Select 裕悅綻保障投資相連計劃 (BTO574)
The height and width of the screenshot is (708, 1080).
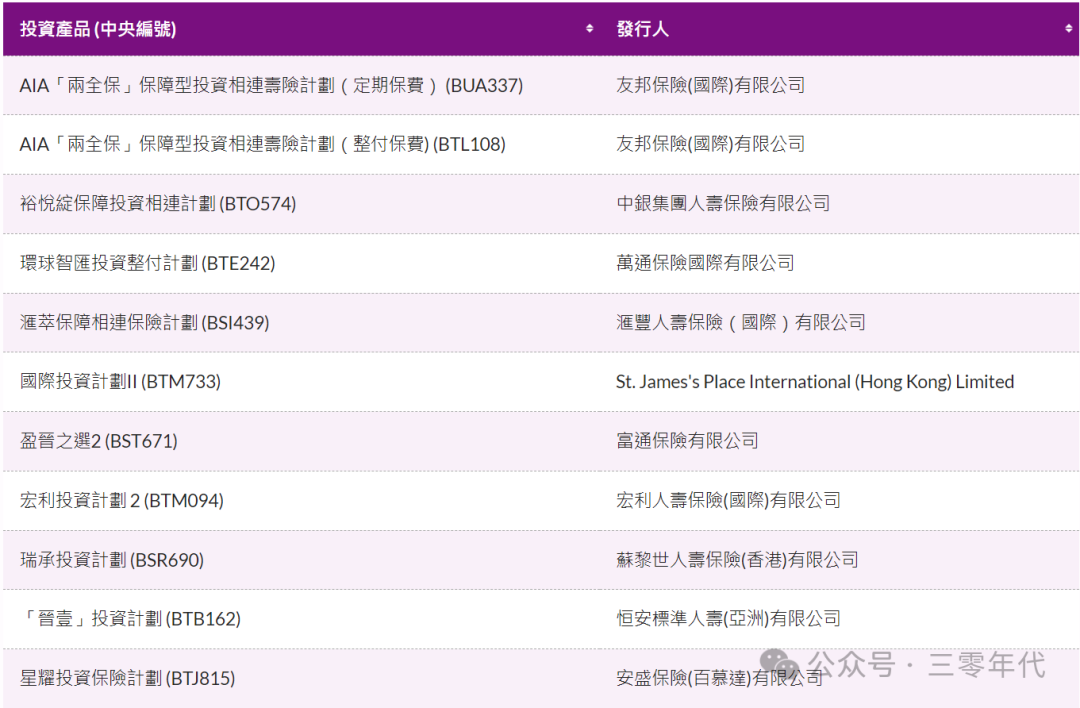(x=158, y=204)
